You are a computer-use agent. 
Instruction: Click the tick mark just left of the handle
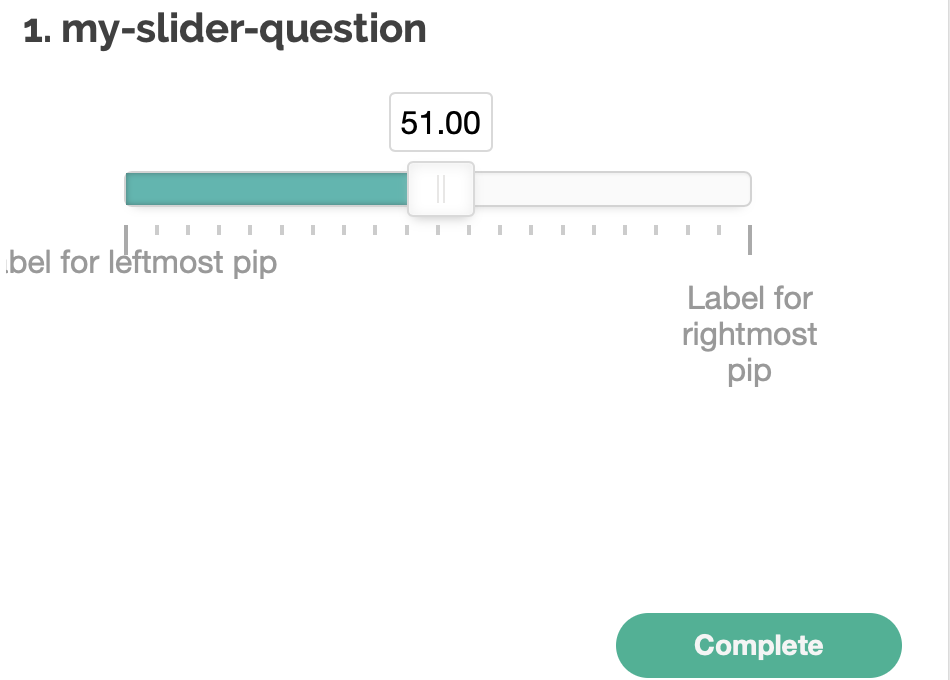[408, 230]
